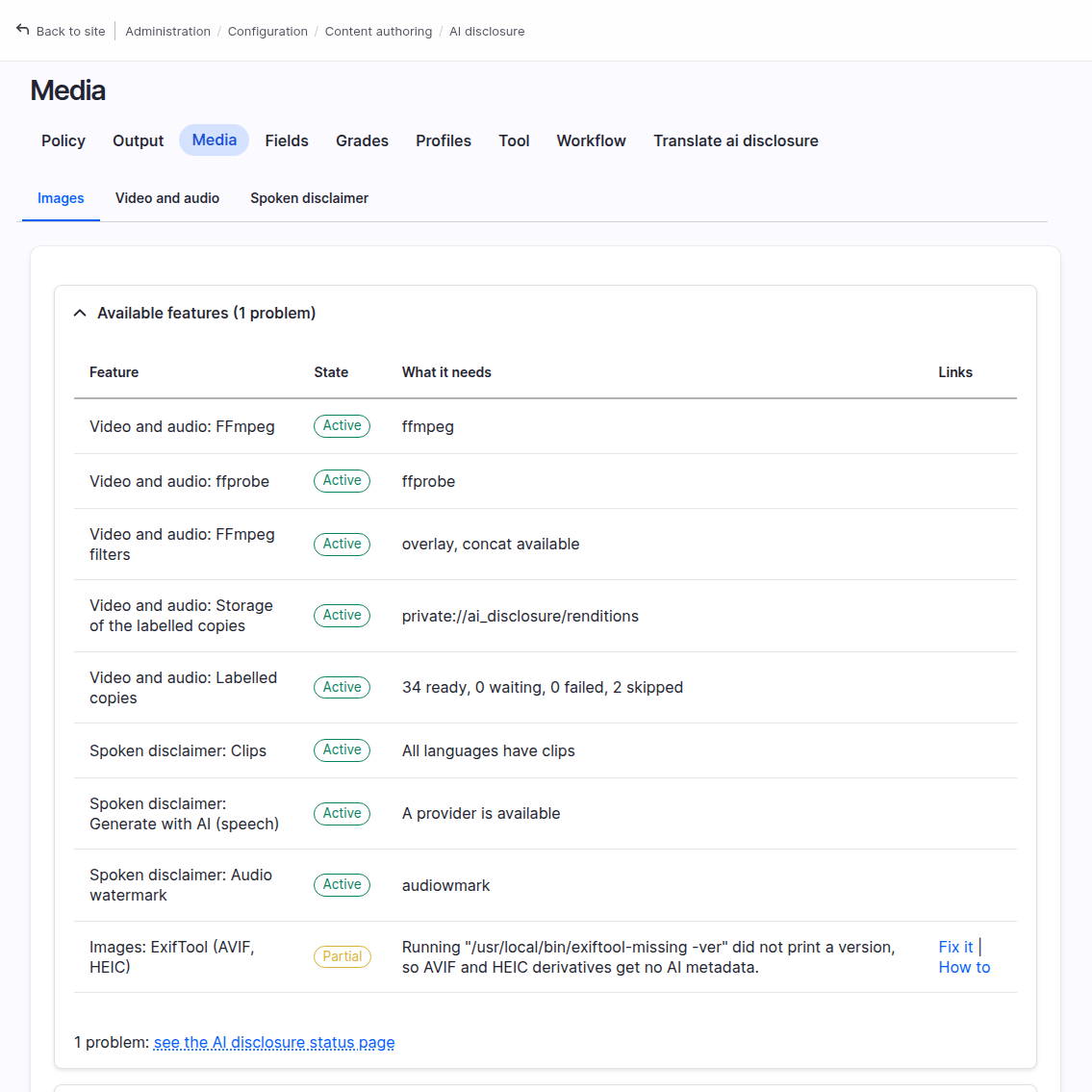Click 'Video and audio: ffprobe' feature name
This screenshot has width=1092, height=1092.
point(179,482)
